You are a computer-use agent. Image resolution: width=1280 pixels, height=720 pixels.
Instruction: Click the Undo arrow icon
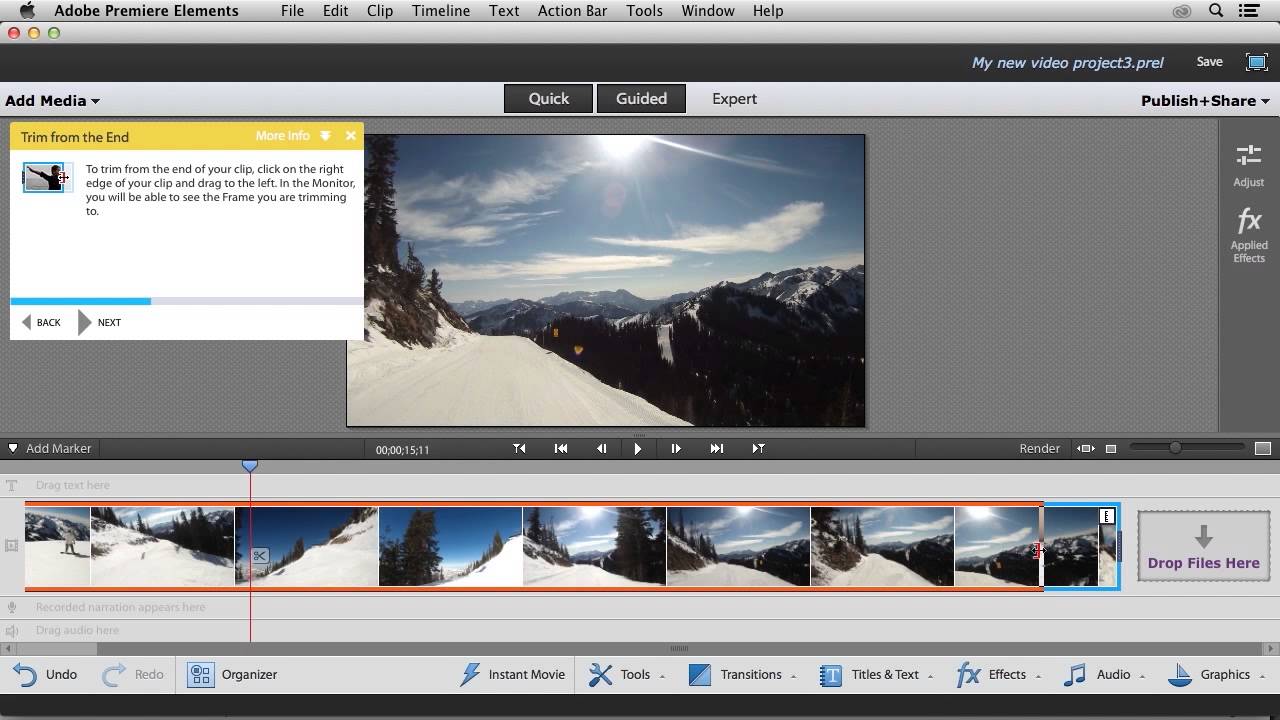(x=26, y=675)
